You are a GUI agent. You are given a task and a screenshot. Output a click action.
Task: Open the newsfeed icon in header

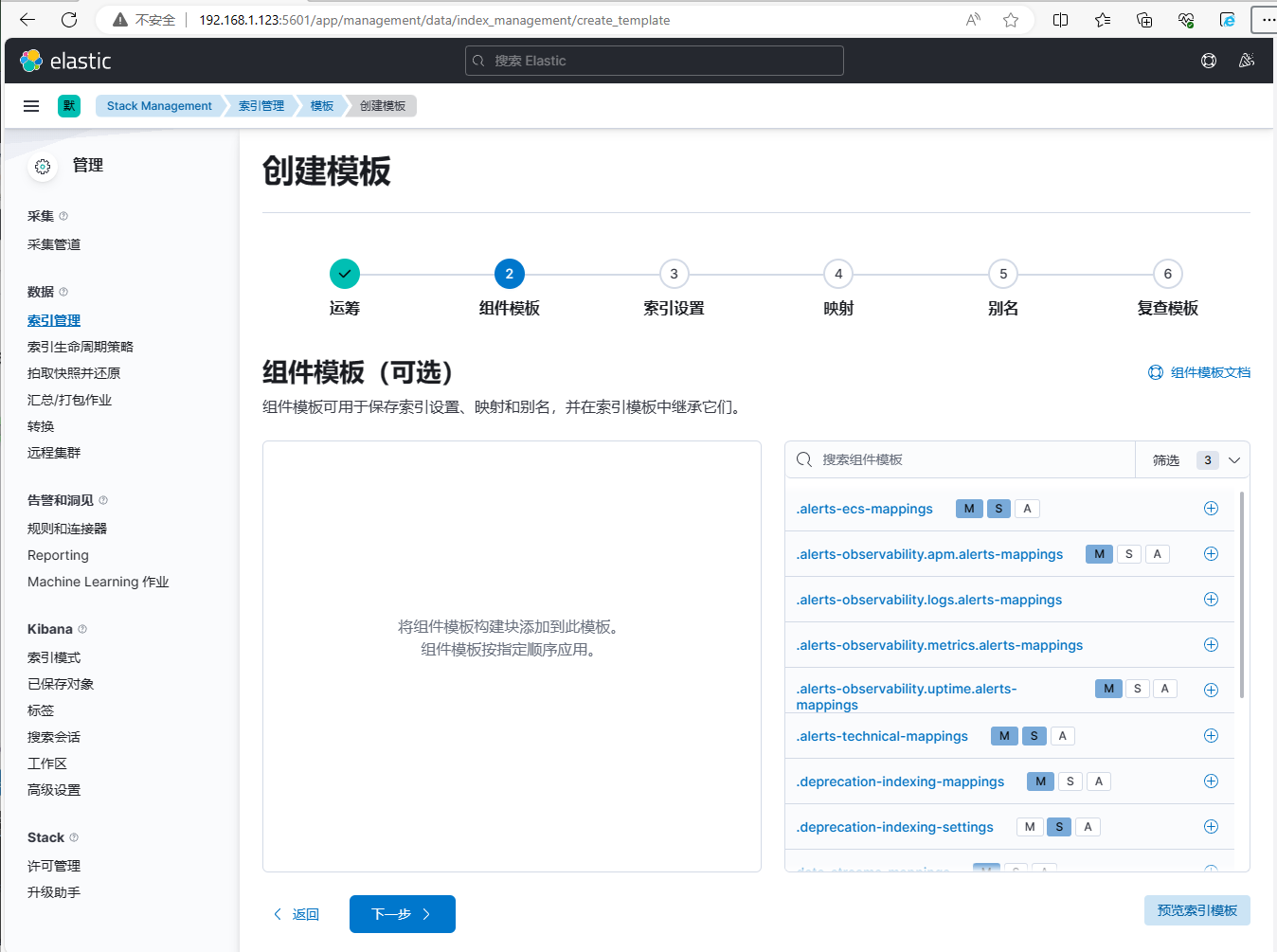pyautogui.click(x=1247, y=61)
